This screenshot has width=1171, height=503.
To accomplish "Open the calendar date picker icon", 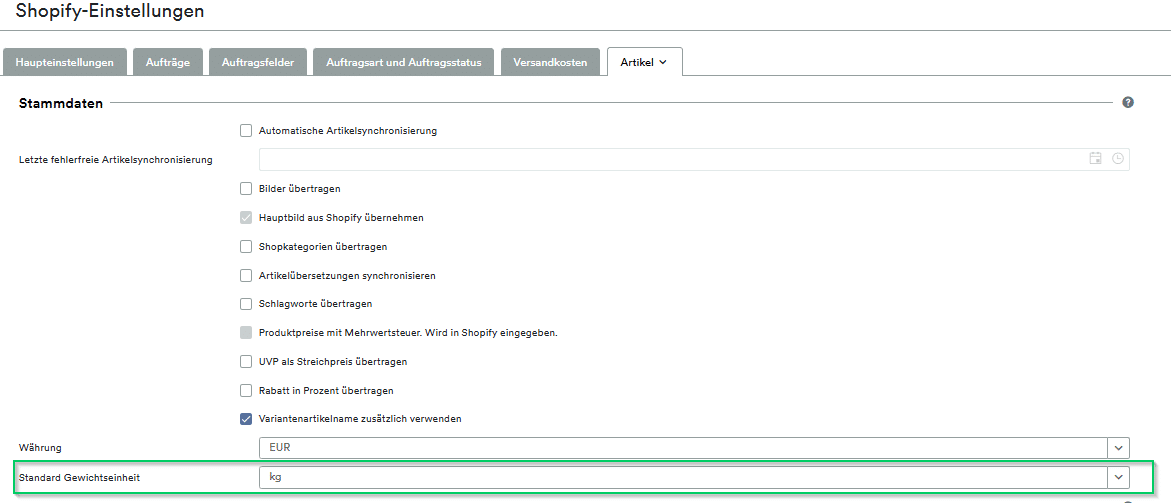I will [x=1096, y=158].
